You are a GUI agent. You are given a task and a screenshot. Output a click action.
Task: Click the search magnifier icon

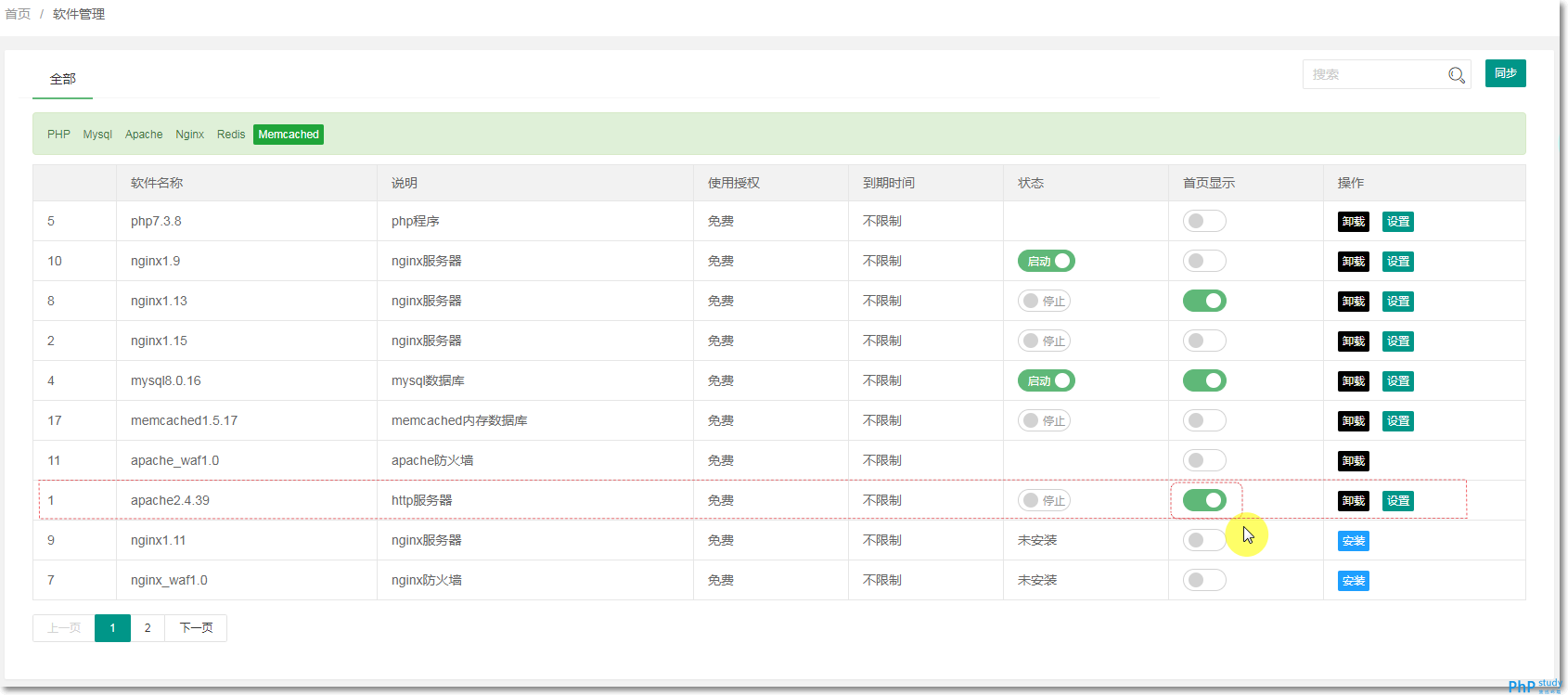1457,75
